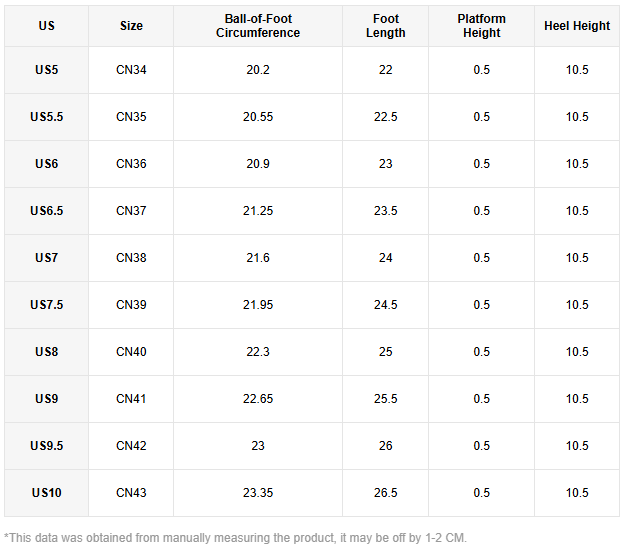Select the US9 row label
Screen dimensions: 624x552
pos(47,399)
